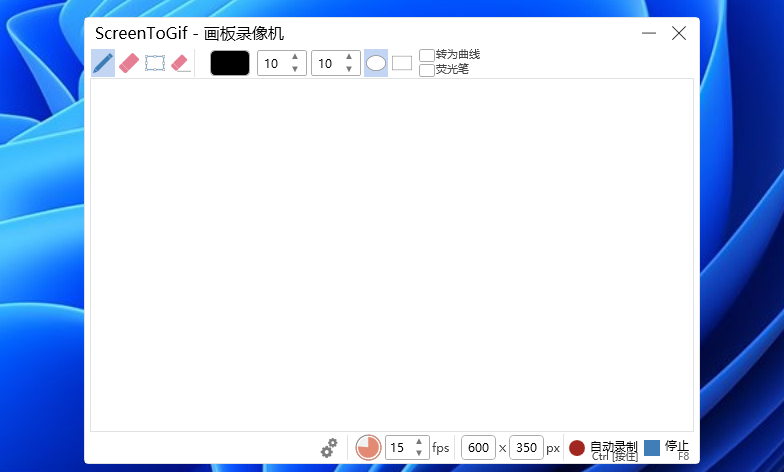Screen dimensions: 784x472
Task: Increase second pen size with up arrow
Action: click(349, 57)
